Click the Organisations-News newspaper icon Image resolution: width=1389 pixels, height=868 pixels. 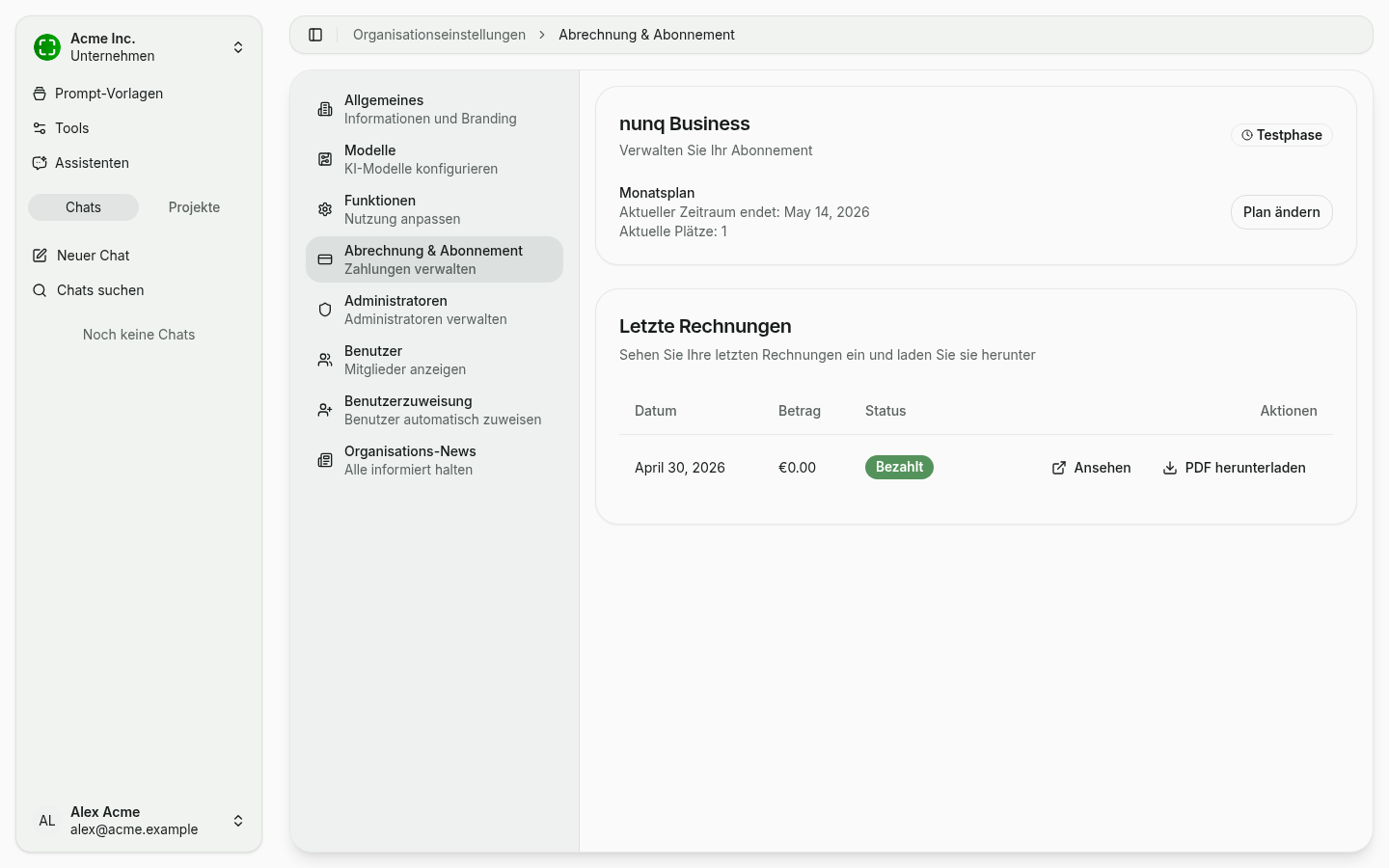[x=325, y=460]
